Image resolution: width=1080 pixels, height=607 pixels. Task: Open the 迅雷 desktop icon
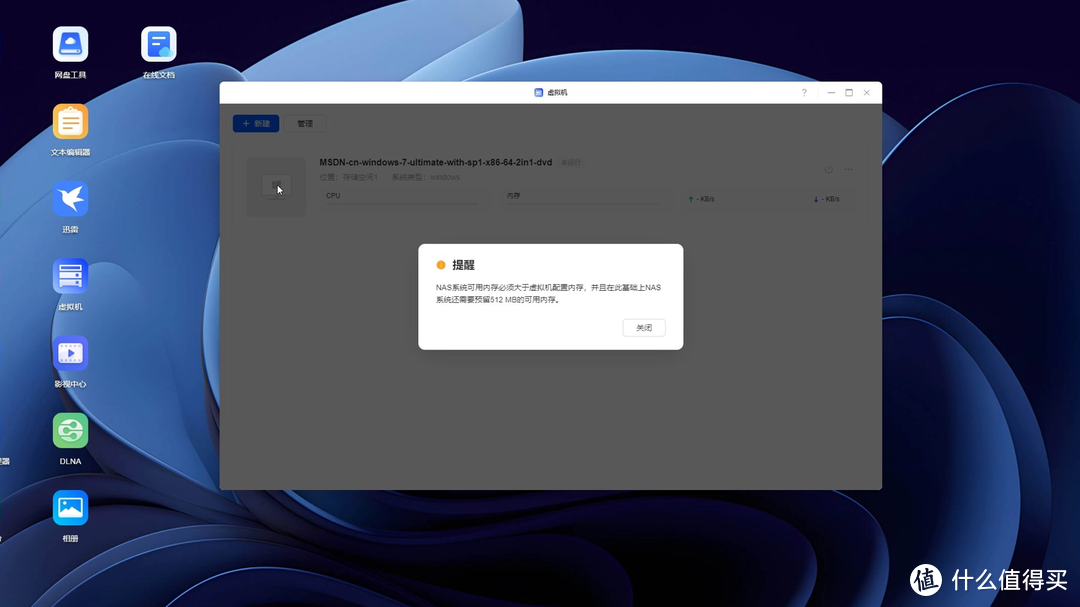[70, 199]
